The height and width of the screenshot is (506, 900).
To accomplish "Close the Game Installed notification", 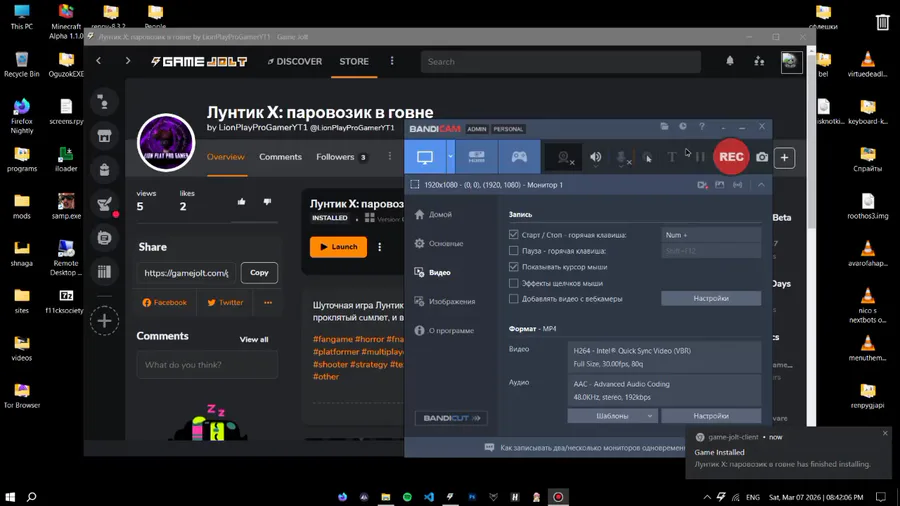I will point(885,433).
